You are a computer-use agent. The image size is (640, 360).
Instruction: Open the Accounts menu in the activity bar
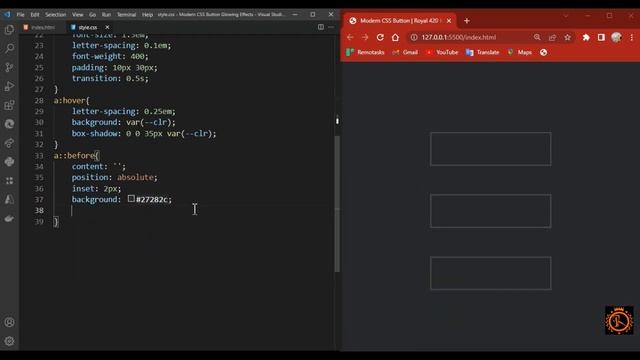(9, 322)
